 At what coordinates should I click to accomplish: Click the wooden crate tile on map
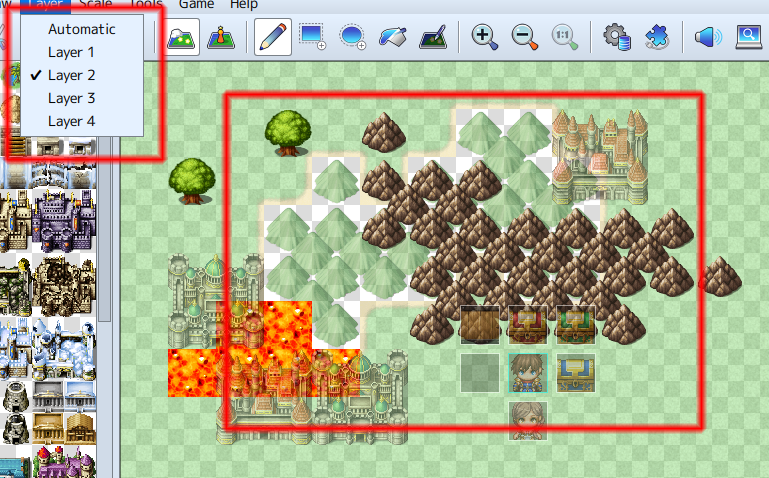[x=480, y=325]
